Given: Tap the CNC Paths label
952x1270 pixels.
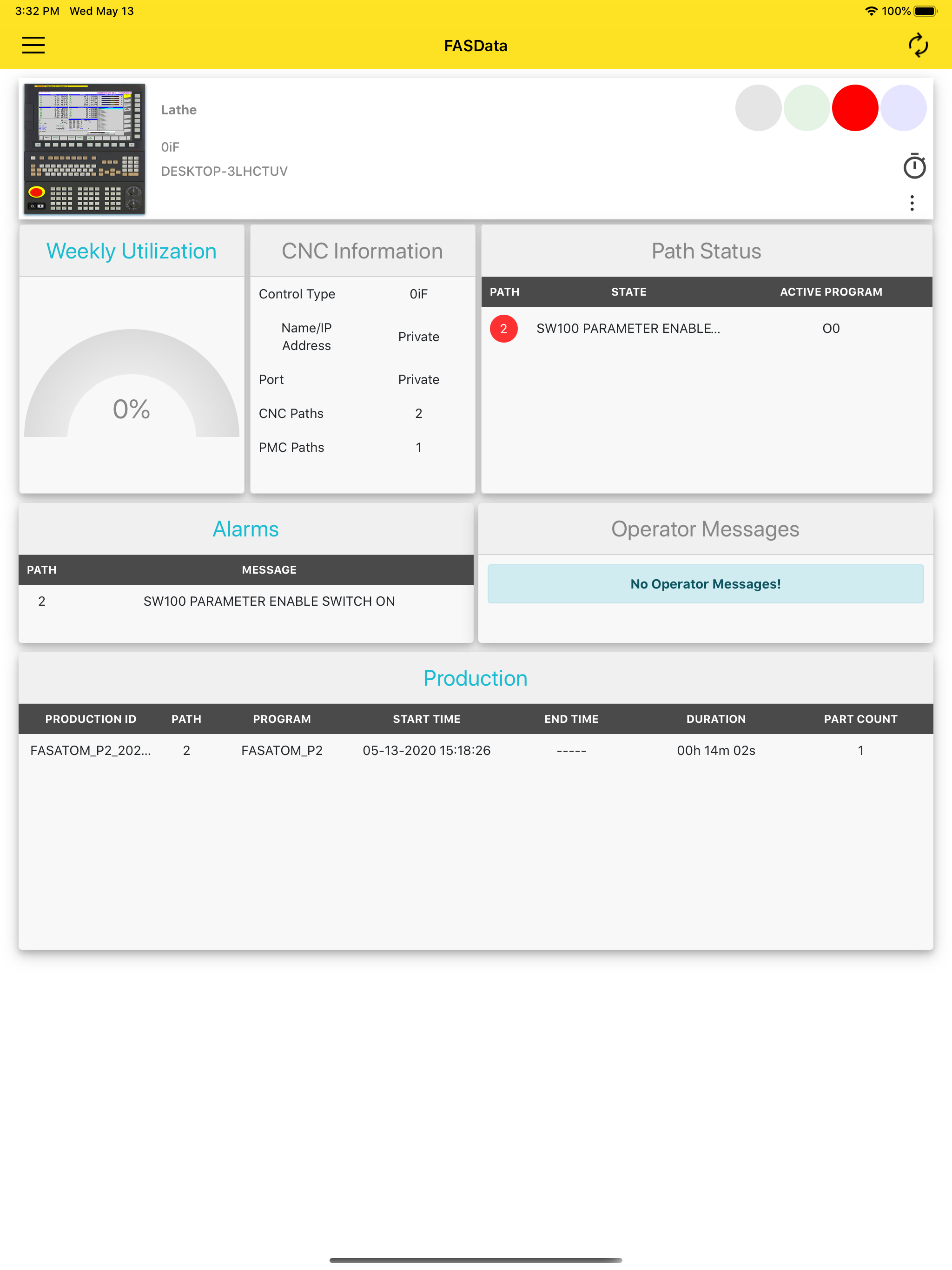Looking at the screenshot, I should pyautogui.click(x=291, y=413).
